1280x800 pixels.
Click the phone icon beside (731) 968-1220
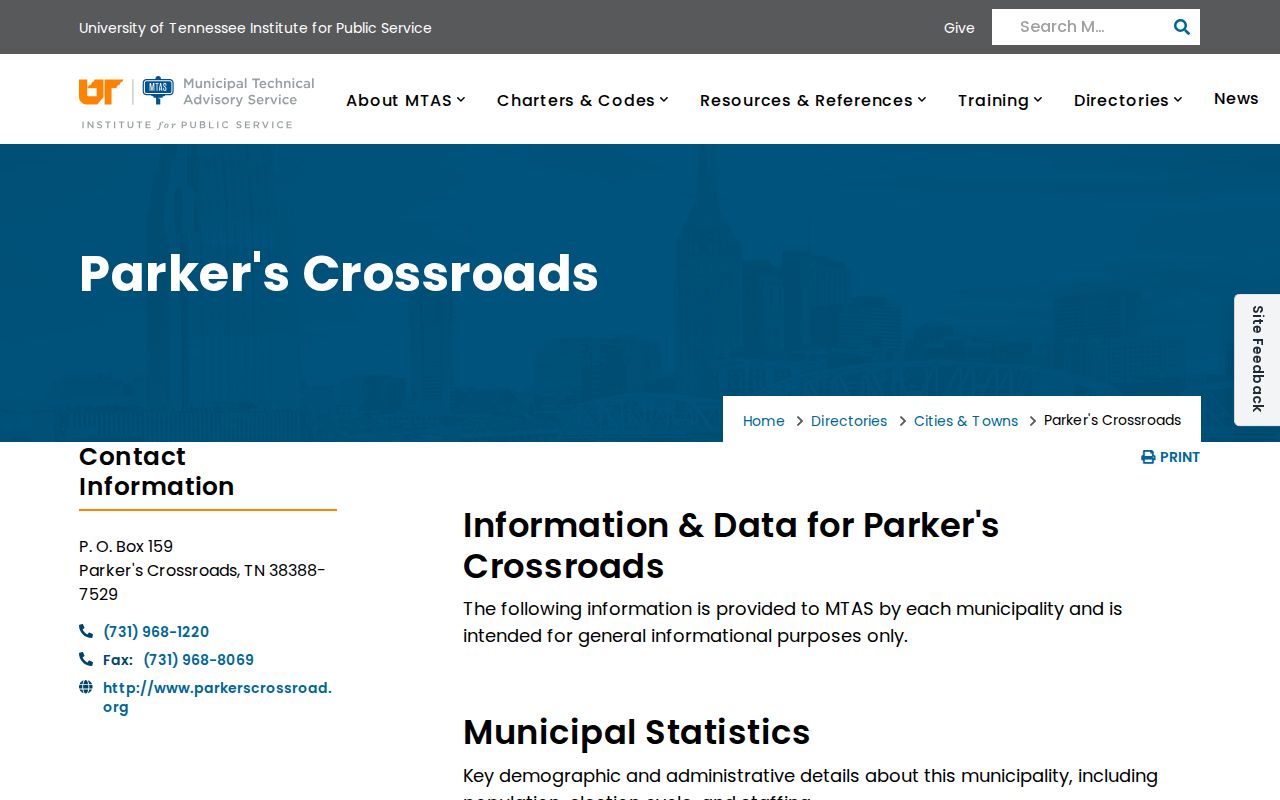(86, 631)
